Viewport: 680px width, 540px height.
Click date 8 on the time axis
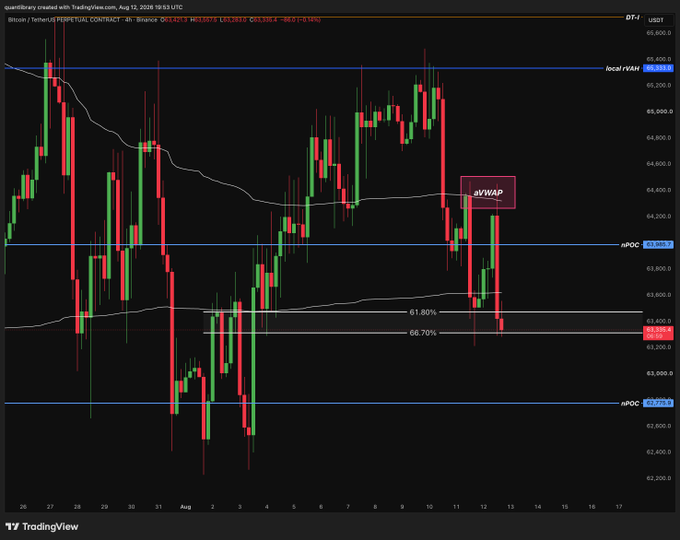pyautogui.click(x=375, y=507)
